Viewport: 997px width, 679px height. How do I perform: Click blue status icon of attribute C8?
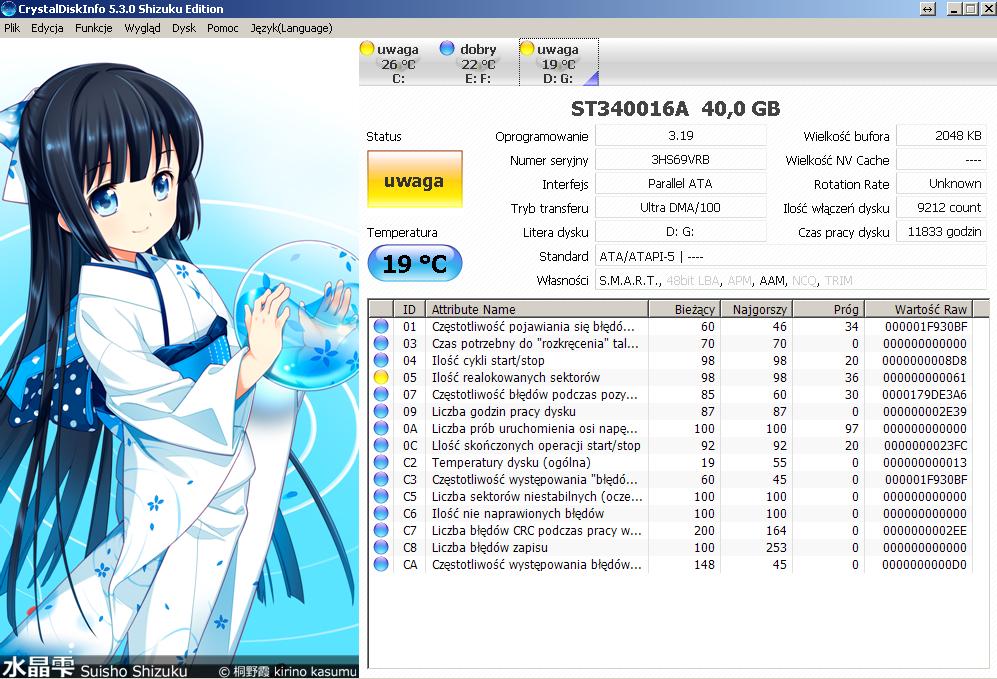pos(381,547)
